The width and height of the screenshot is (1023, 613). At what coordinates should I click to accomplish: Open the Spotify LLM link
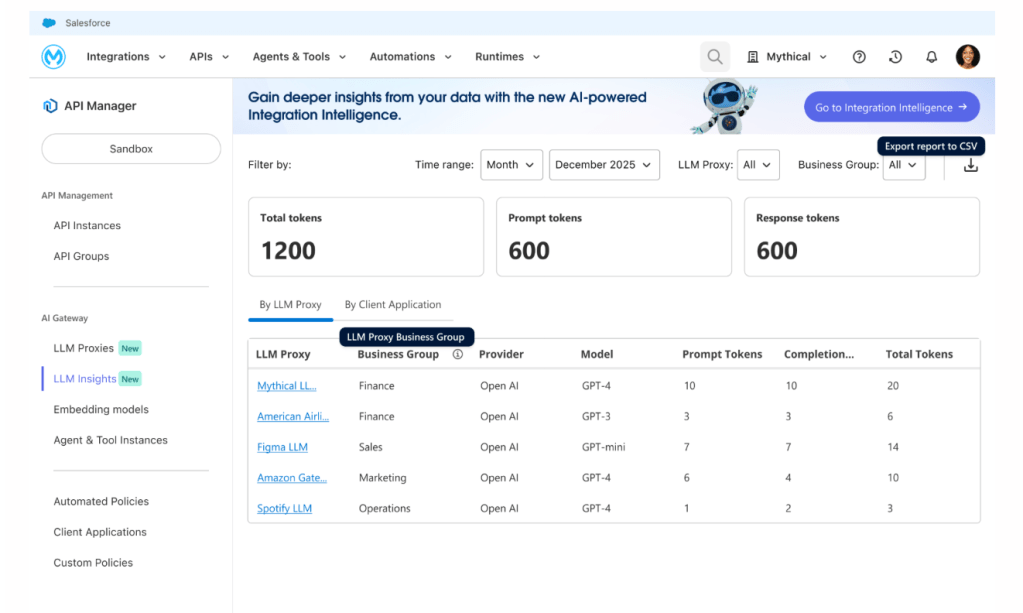284,509
